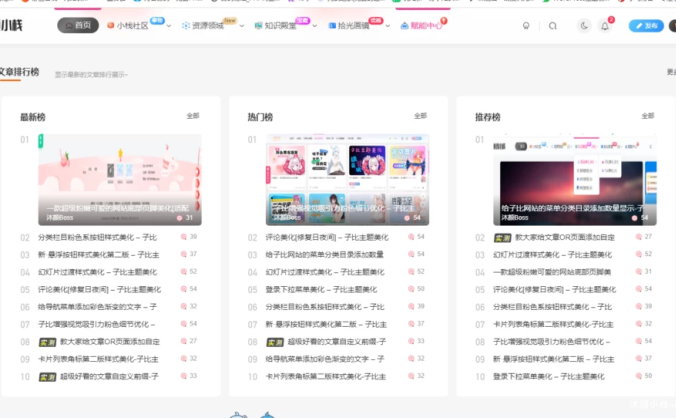
Task: Click comment icon on 推荐榜 row 02
Action: (x=639, y=237)
